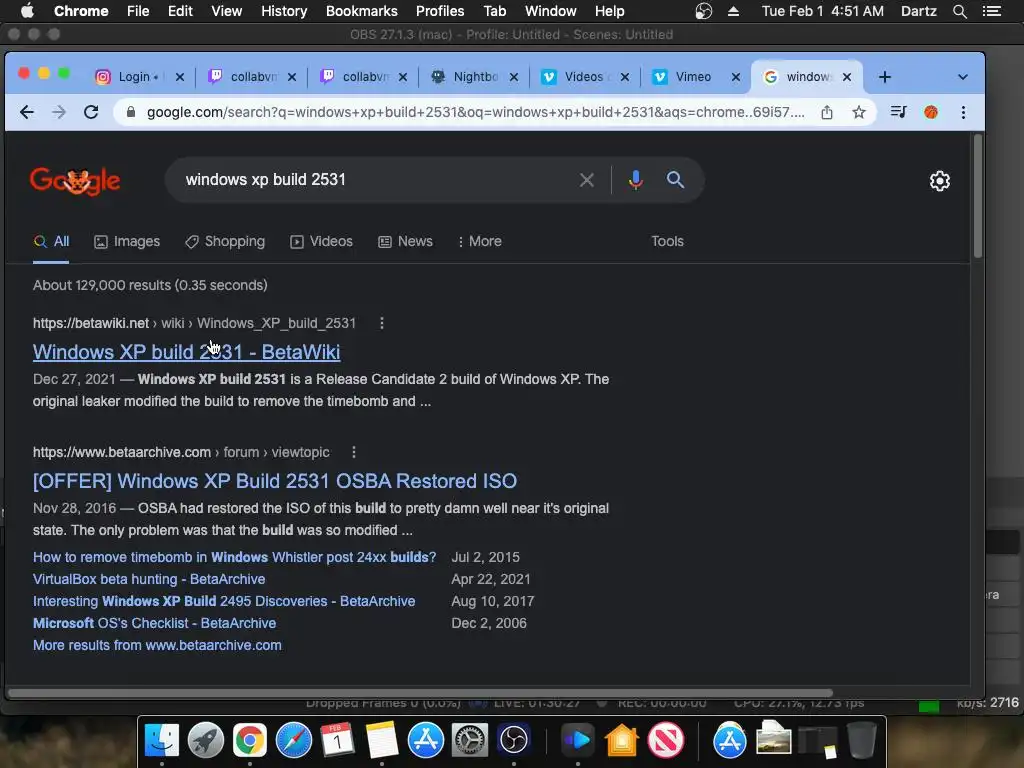This screenshot has width=1024, height=768.
Task: Reload the Google search page
Action: click(91, 112)
